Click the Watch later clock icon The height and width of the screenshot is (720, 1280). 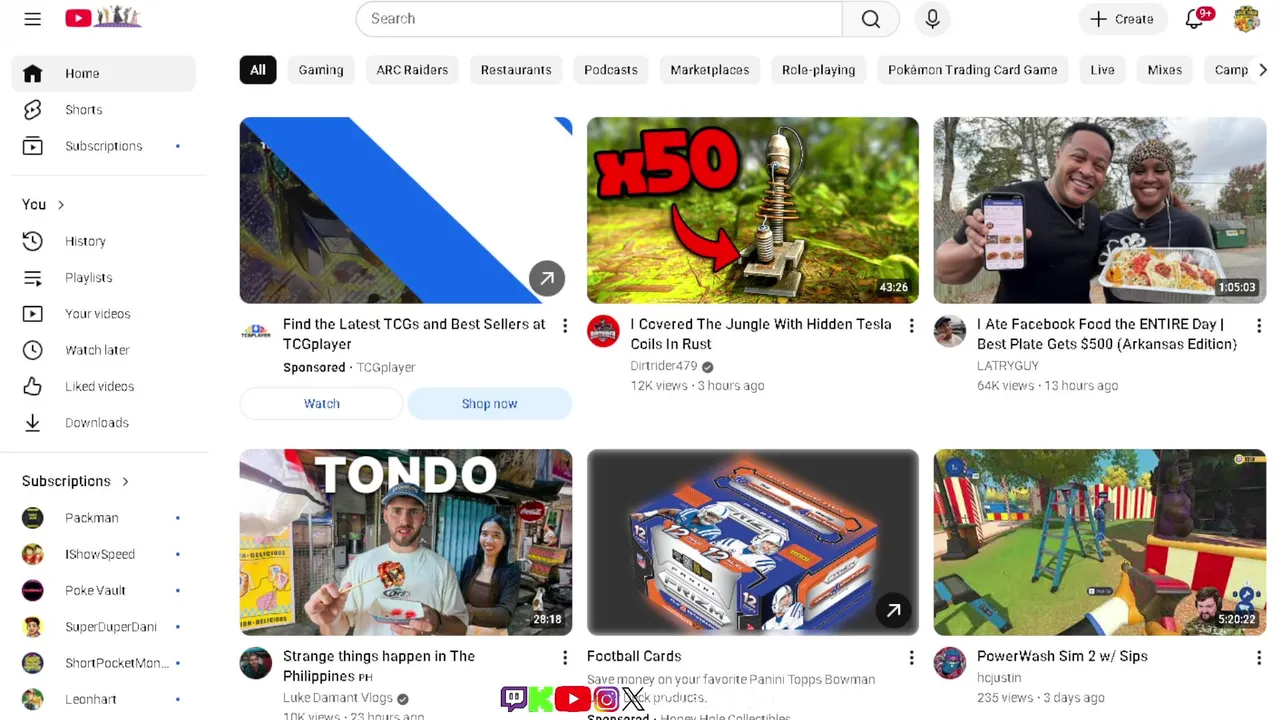click(32, 350)
